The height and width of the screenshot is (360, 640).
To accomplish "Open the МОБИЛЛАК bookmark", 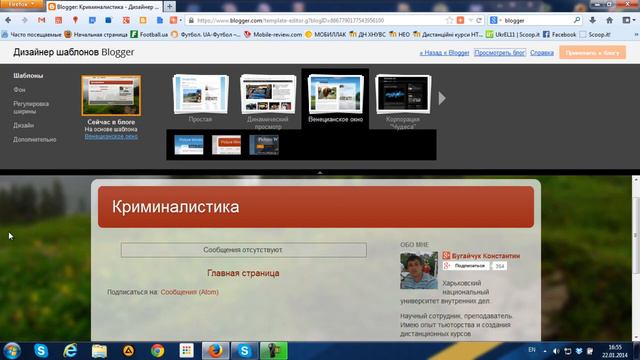I will tap(326, 35).
